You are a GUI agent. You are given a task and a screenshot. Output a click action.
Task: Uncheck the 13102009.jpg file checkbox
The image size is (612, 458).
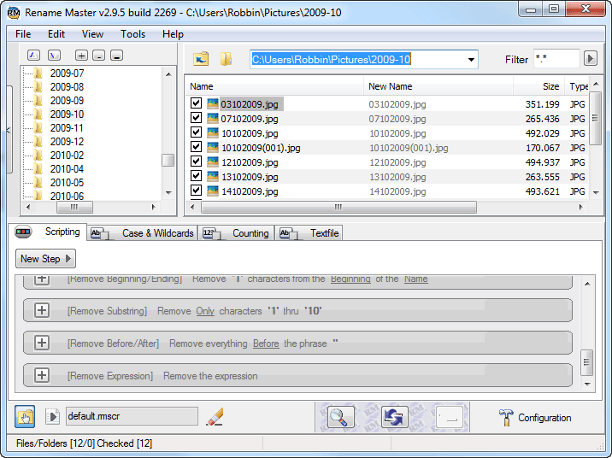(x=196, y=176)
